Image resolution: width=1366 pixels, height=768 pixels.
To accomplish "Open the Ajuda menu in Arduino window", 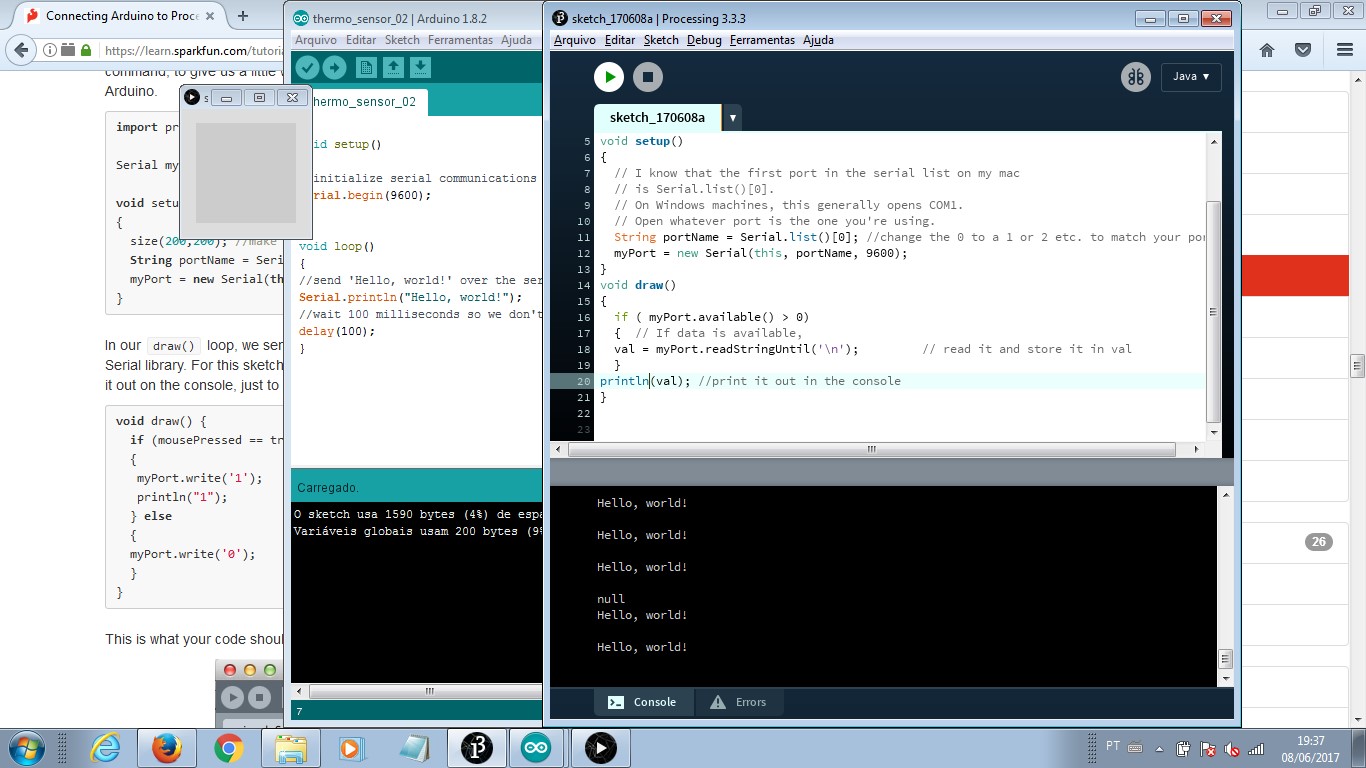I will pyautogui.click(x=516, y=40).
